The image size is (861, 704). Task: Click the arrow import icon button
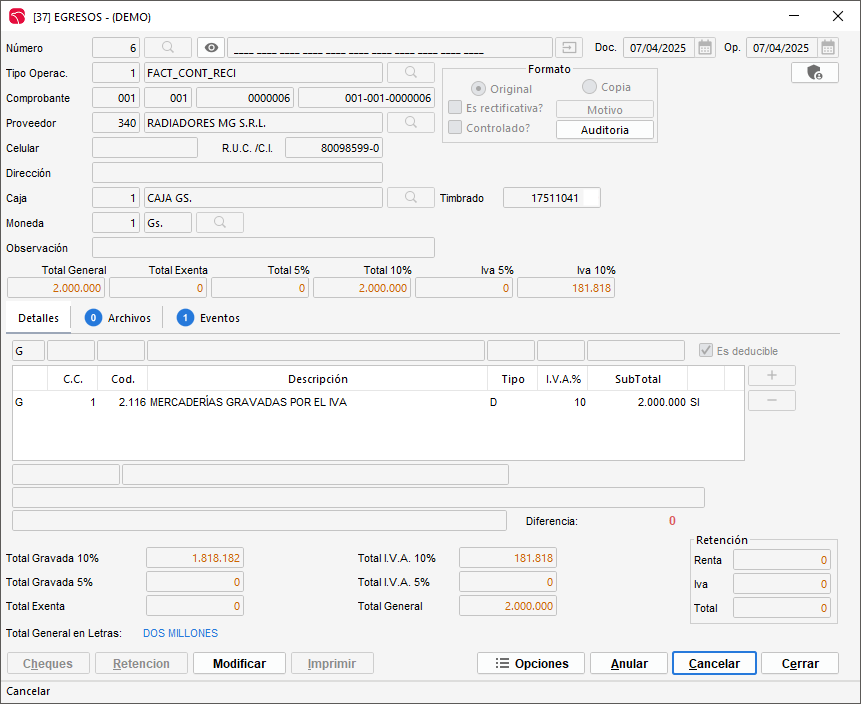(569, 48)
